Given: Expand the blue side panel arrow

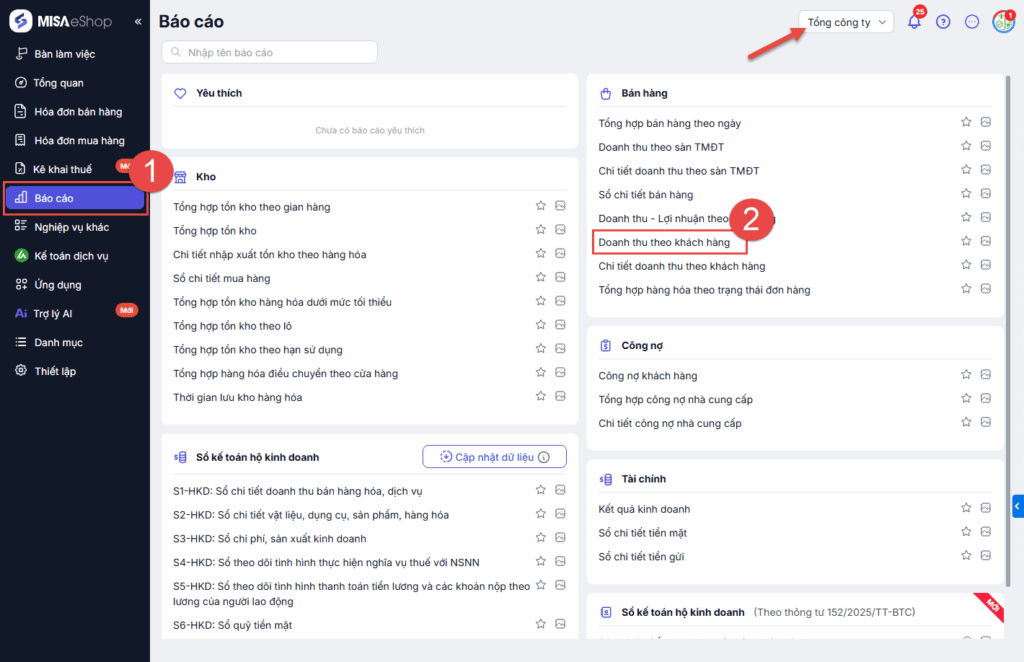Looking at the screenshot, I should [x=1017, y=506].
